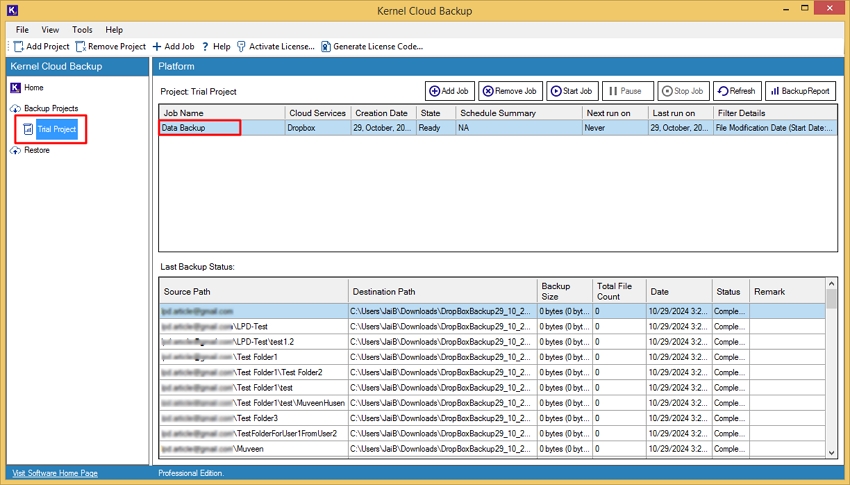
Task: Select the \Test Folder1\Test Folder2 row
Action: (x=492, y=372)
